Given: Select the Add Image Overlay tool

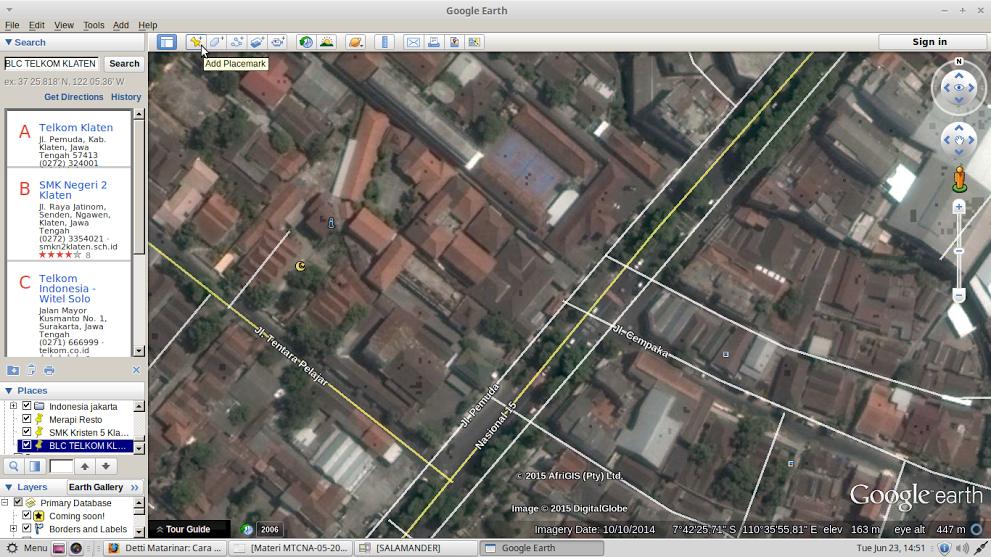Looking at the screenshot, I should click(x=257, y=42).
